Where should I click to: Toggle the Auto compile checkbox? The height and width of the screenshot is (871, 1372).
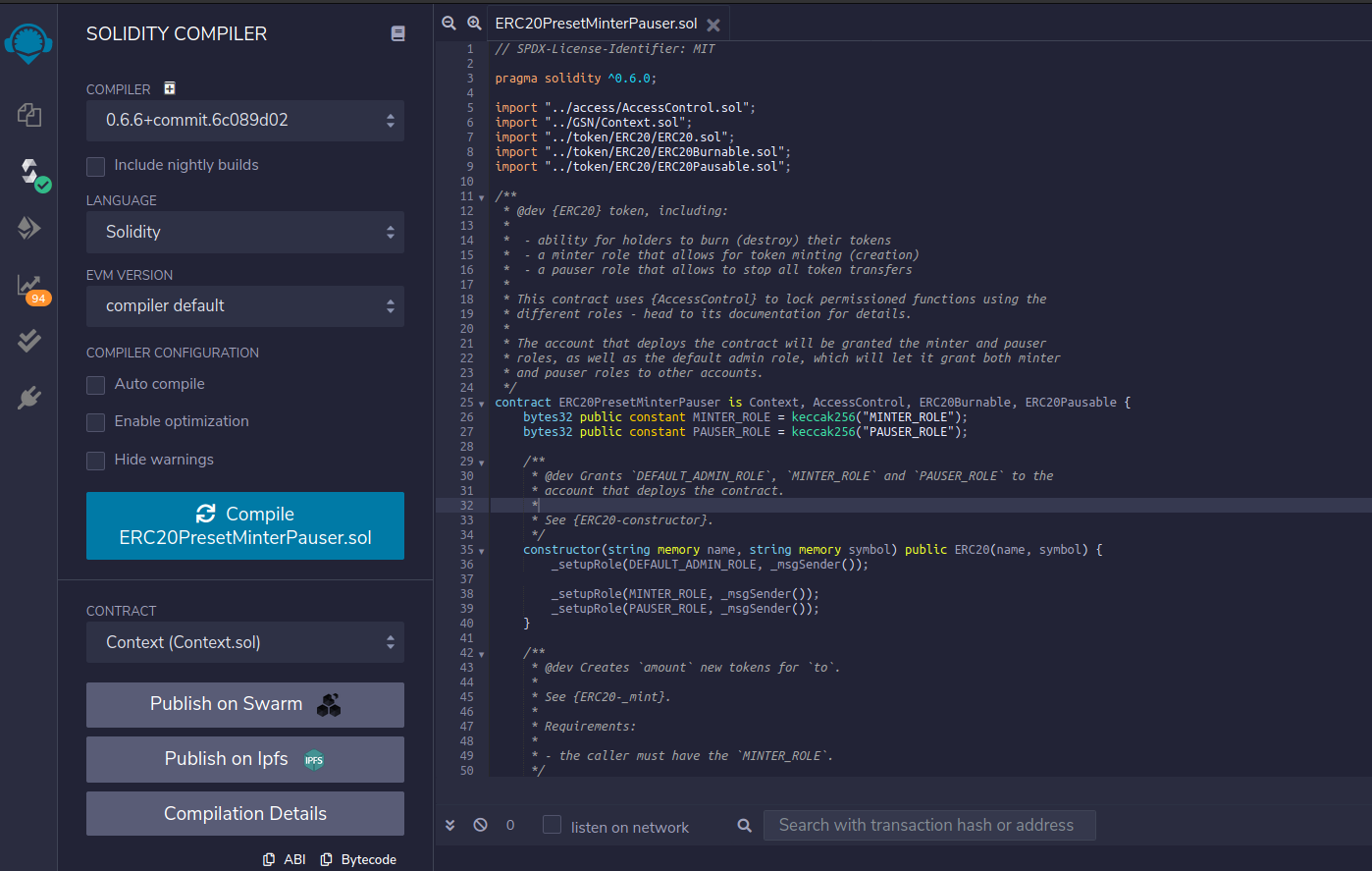[96, 385]
